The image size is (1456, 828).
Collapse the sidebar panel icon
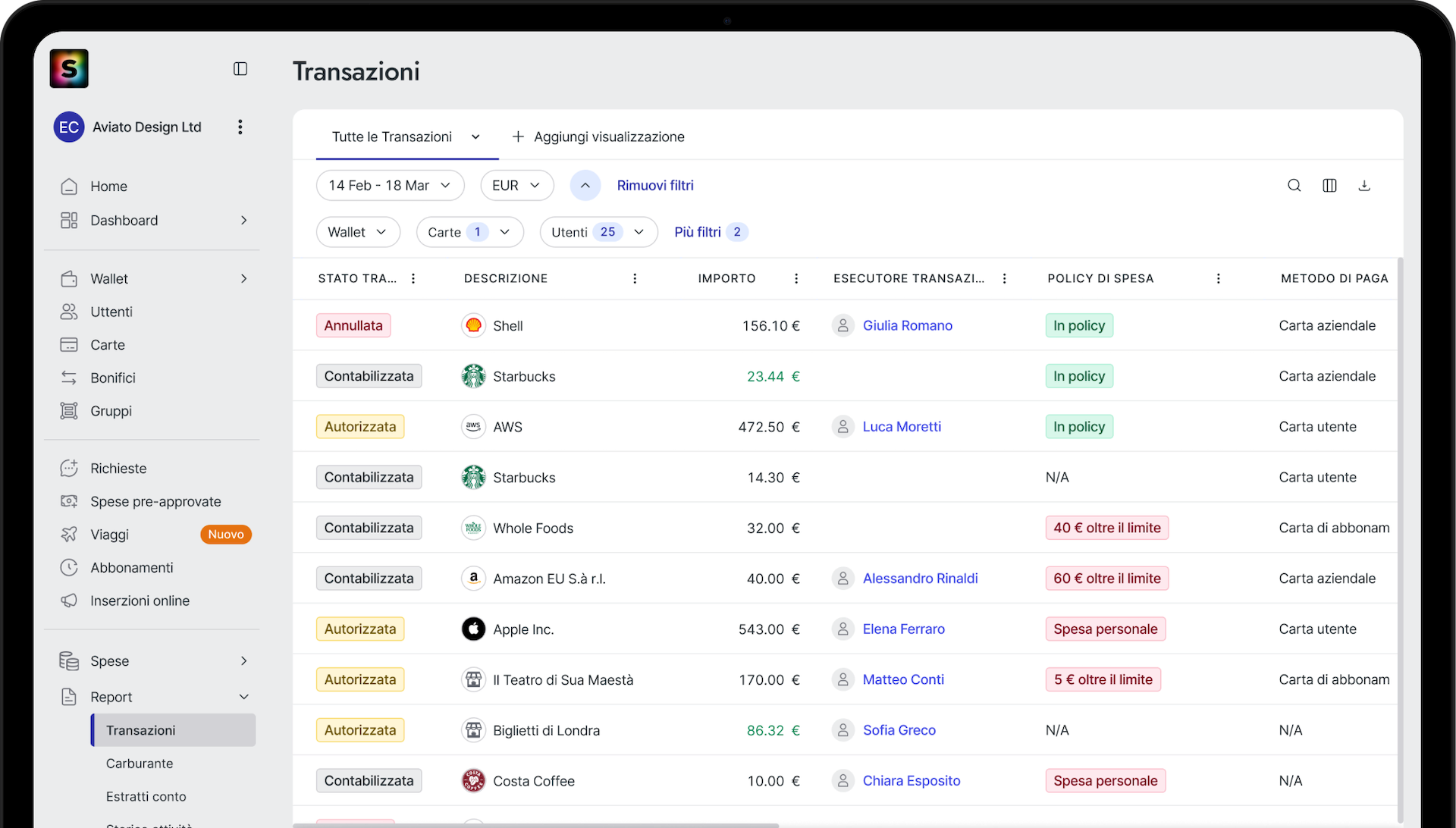(x=240, y=69)
